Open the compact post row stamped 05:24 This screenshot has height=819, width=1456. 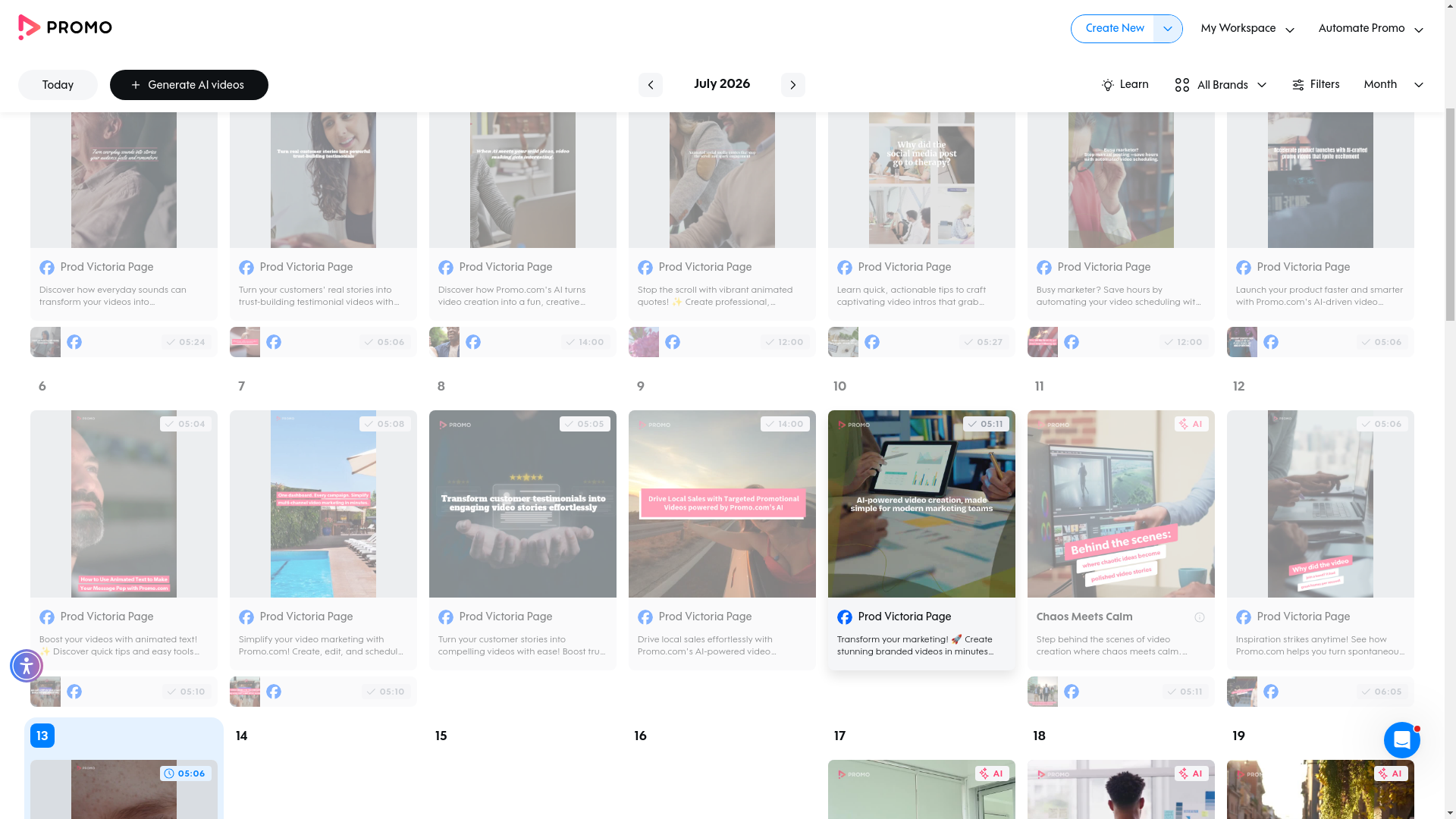coord(124,342)
